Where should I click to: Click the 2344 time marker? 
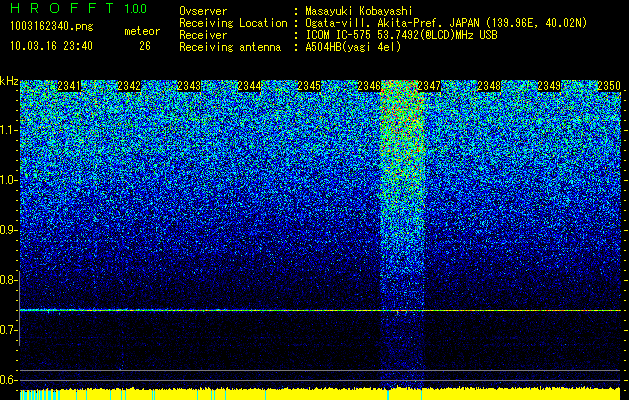(249, 86)
